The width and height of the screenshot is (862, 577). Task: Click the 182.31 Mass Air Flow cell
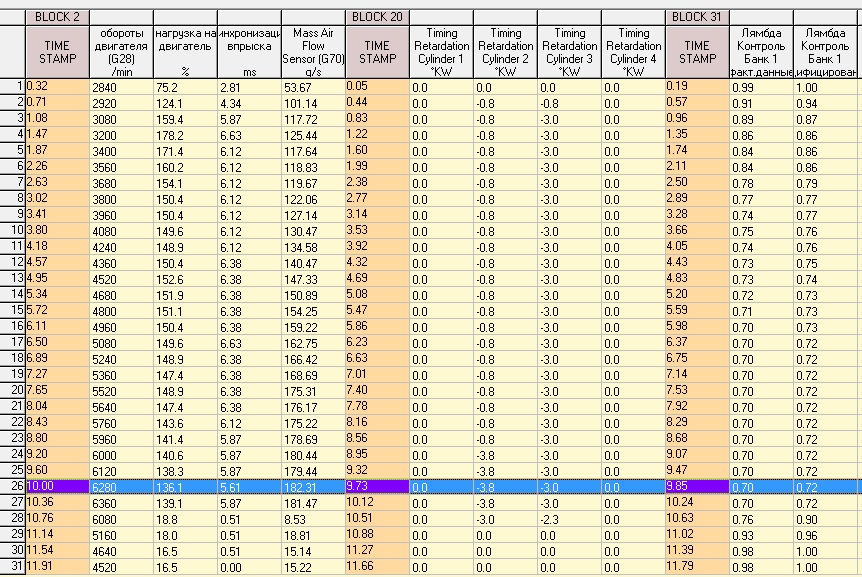coord(313,486)
